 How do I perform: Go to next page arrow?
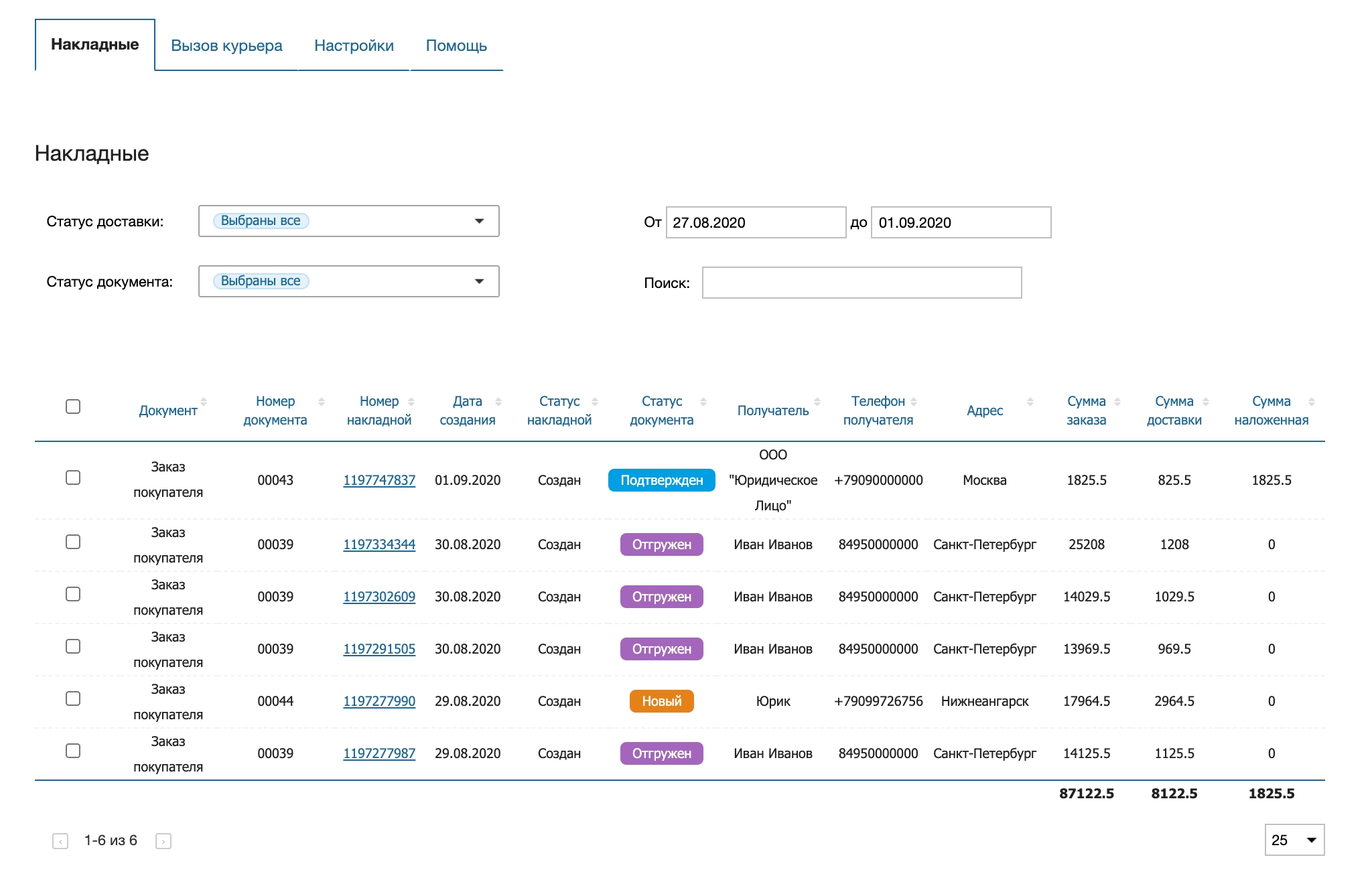[x=163, y=841]
